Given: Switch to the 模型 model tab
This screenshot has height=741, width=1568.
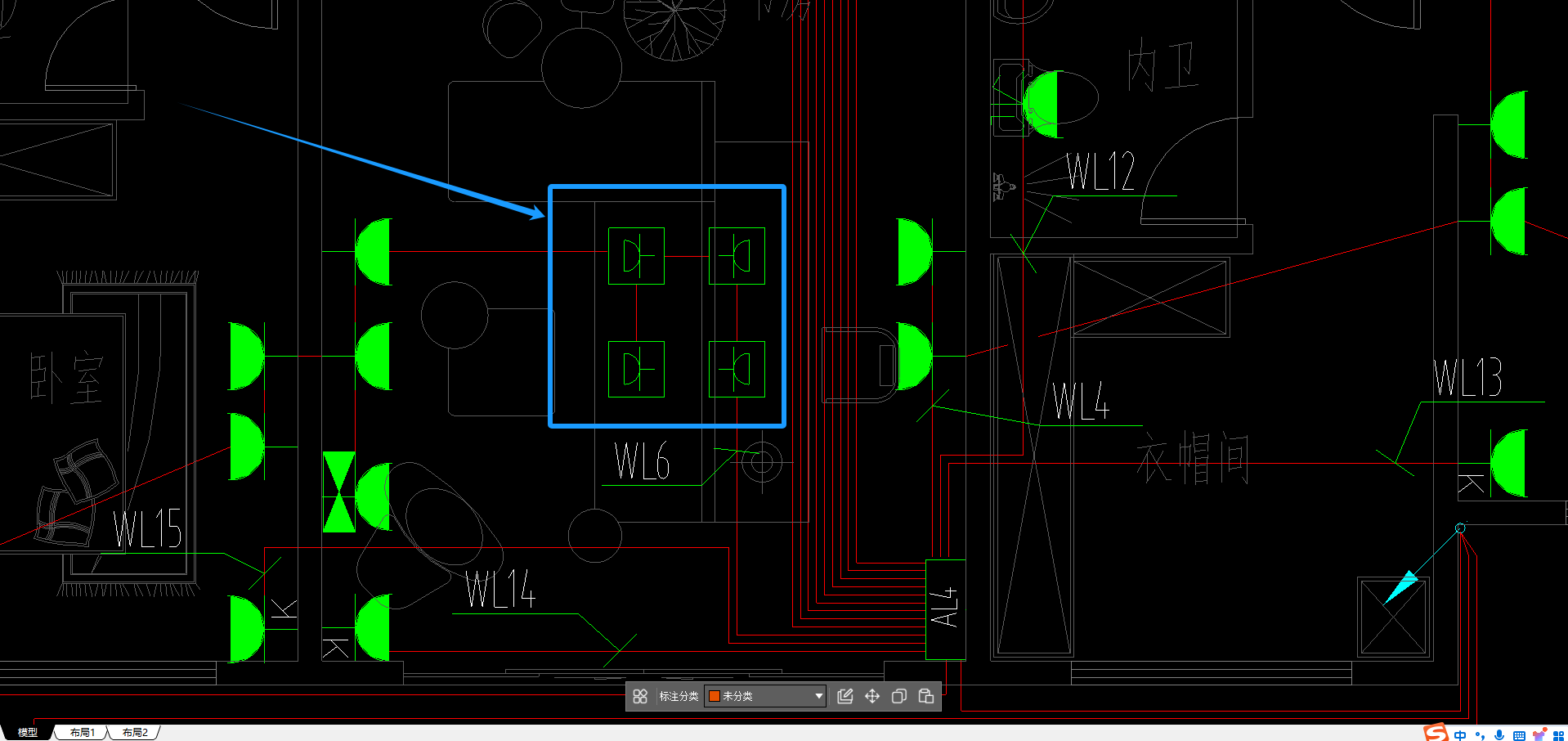Looking at the screenshot, I should pyautogui.click(x=28, y=733).
